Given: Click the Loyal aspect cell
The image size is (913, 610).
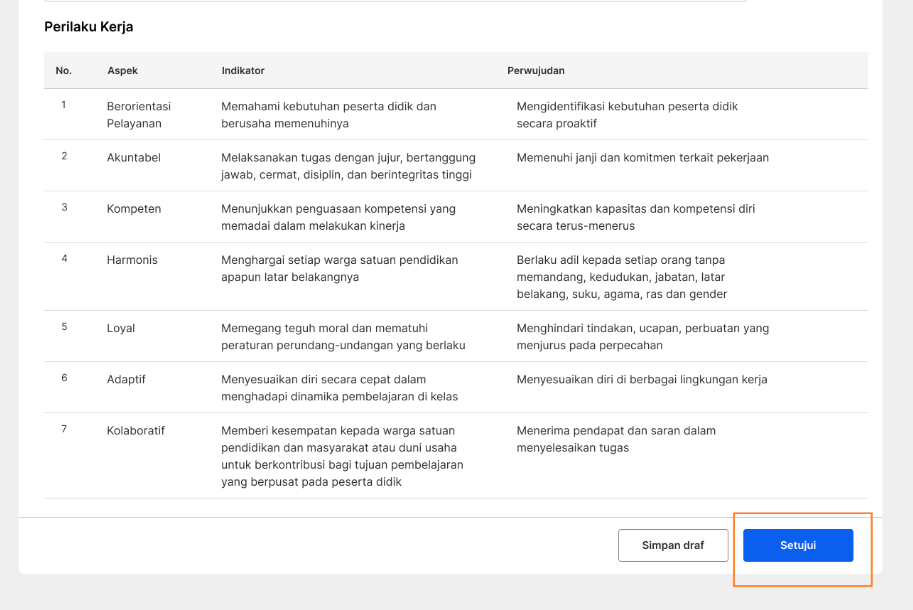Looking at the screenshot, I should 121,328.
